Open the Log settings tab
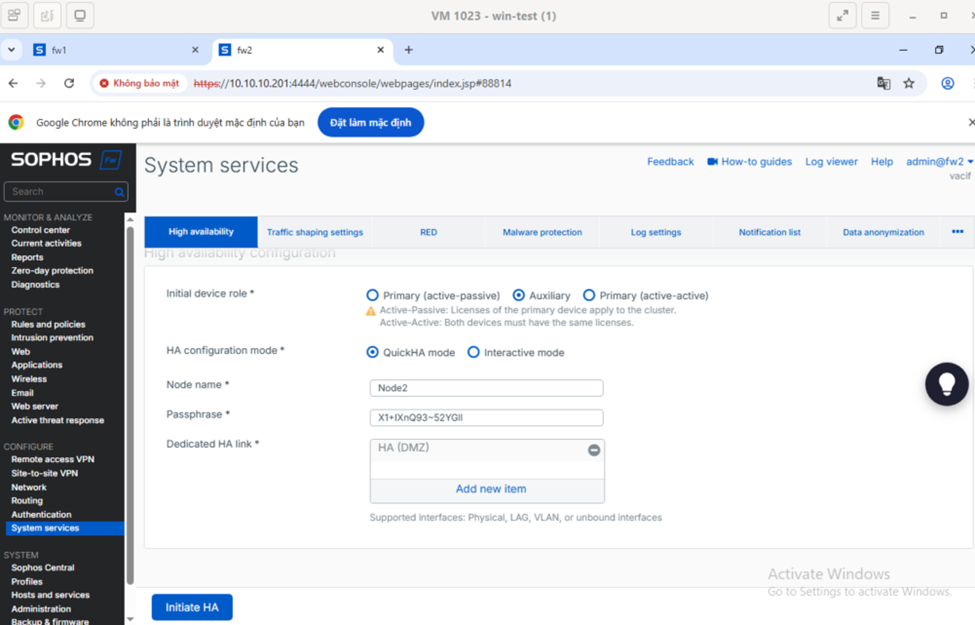This screenshot has width=975, height=625. tap(655, 232)
